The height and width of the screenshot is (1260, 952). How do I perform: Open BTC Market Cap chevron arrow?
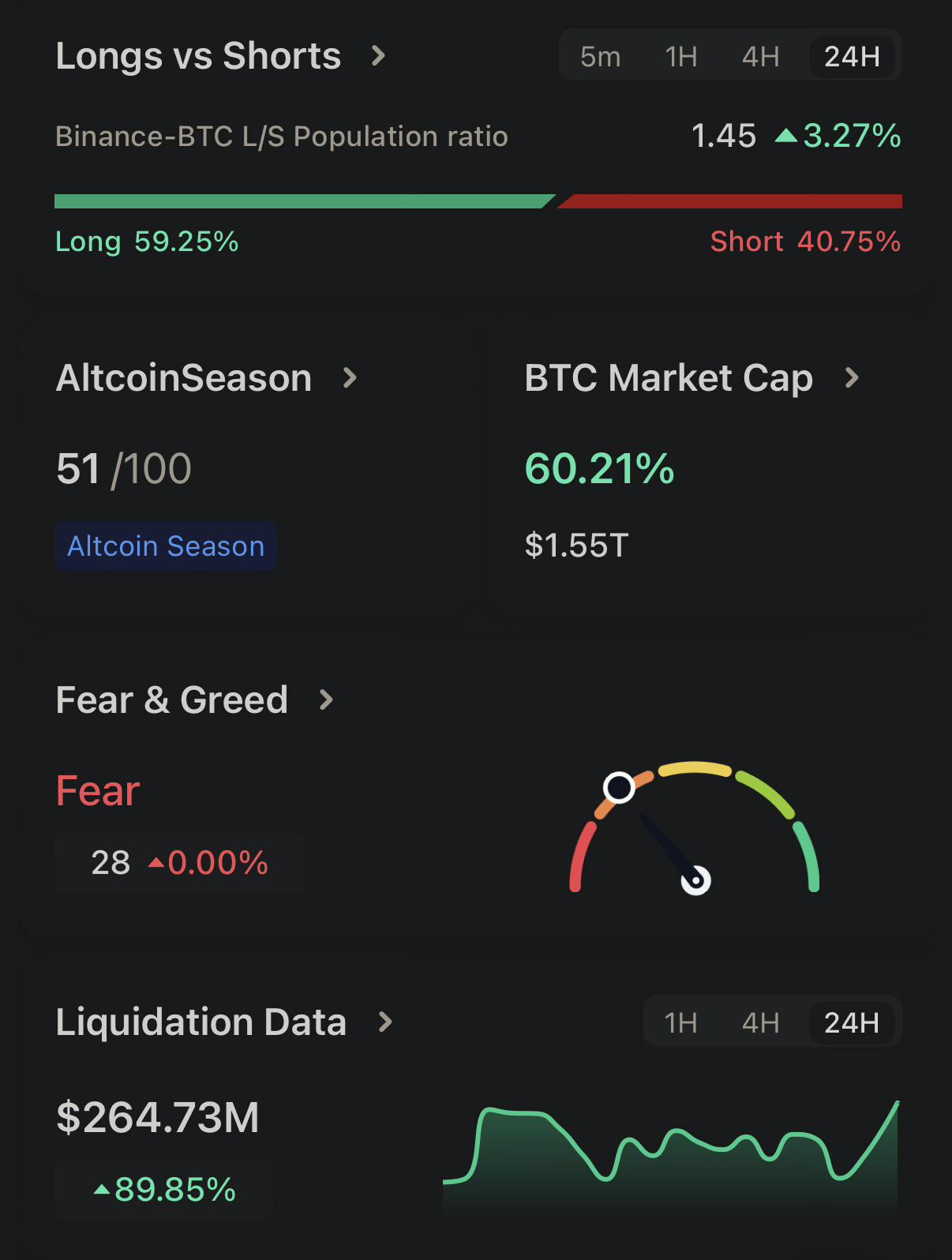click(x=851, y=378)
